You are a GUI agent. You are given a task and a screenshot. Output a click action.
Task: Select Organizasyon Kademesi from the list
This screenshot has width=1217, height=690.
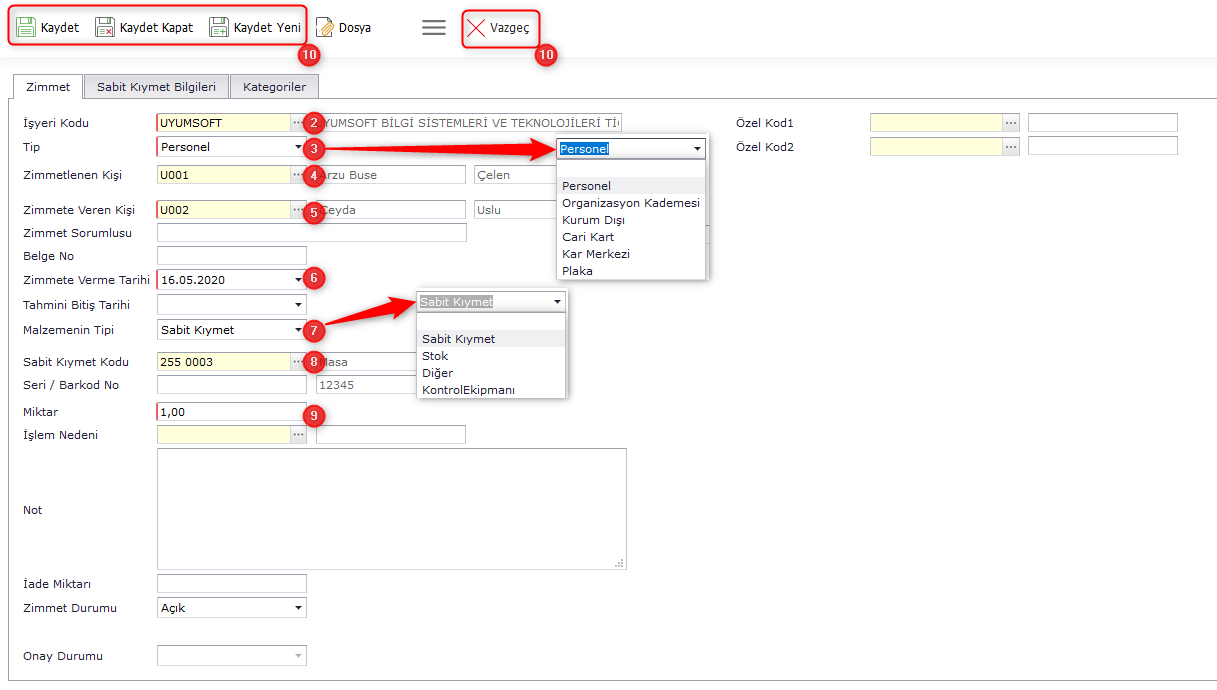630,203
